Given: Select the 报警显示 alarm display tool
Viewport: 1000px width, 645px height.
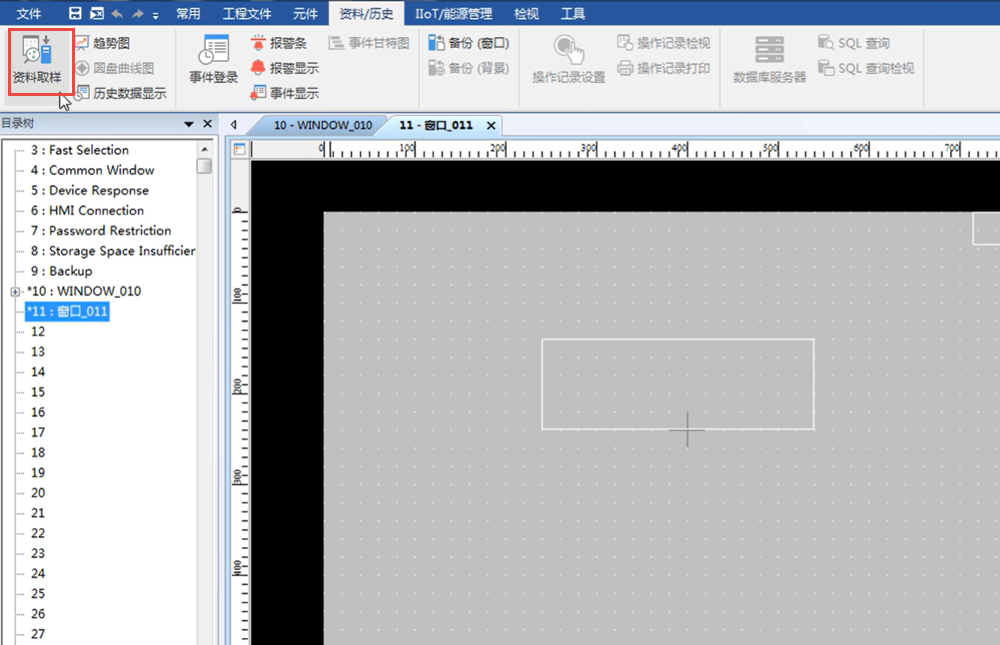Looking at the screenshot, I should point(284,68).
